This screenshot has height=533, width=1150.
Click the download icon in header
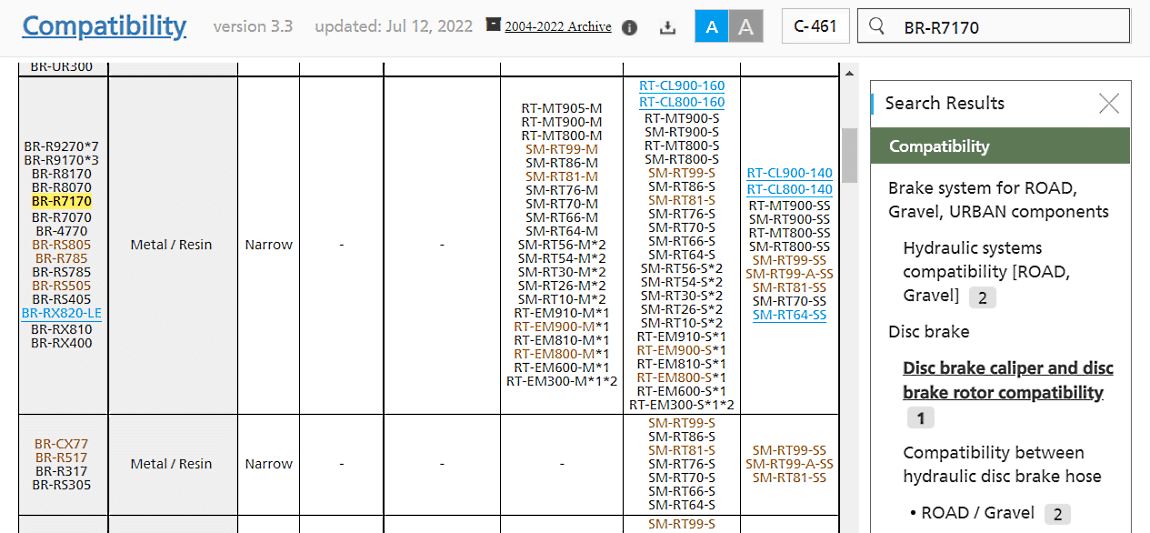click(x=667, y=27)
